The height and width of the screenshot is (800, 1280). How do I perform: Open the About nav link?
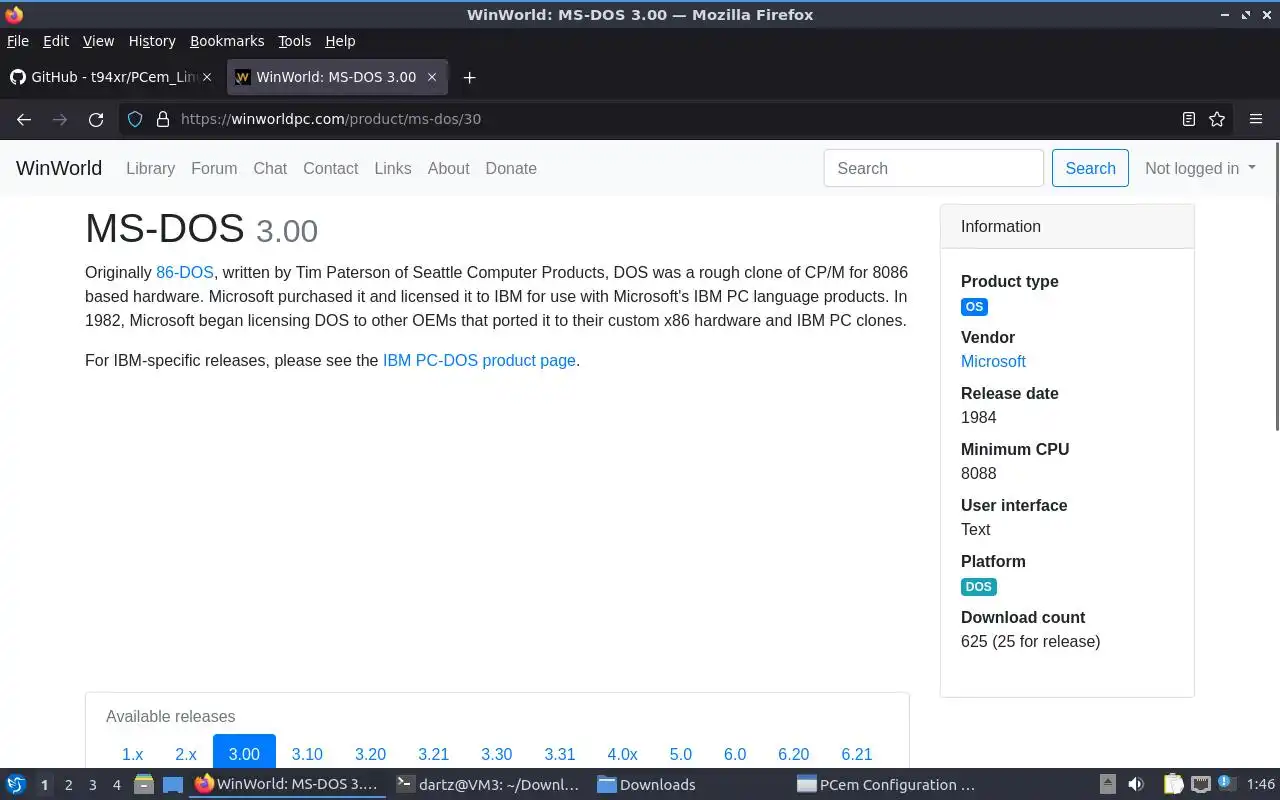448,168
